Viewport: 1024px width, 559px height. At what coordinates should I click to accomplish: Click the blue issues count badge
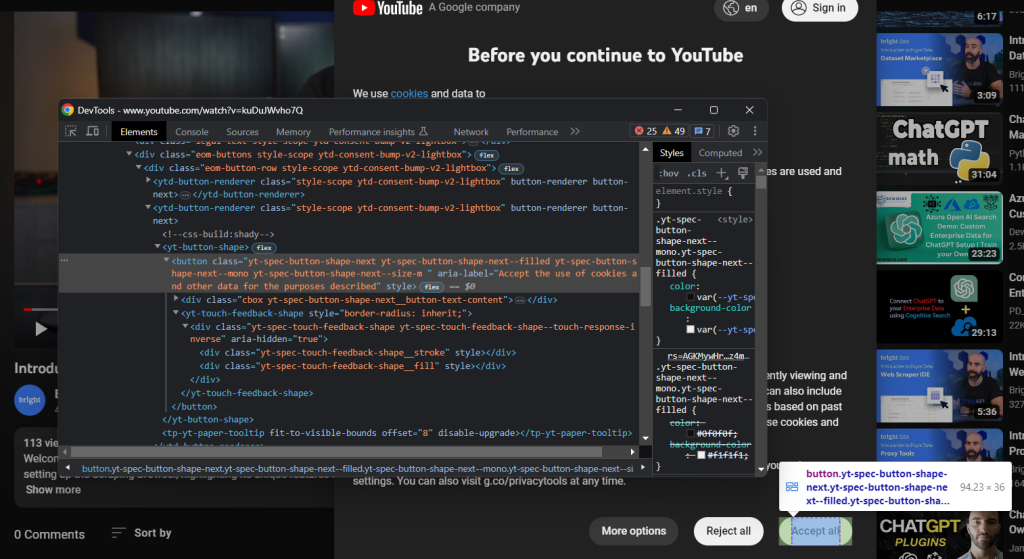point(702,131)
